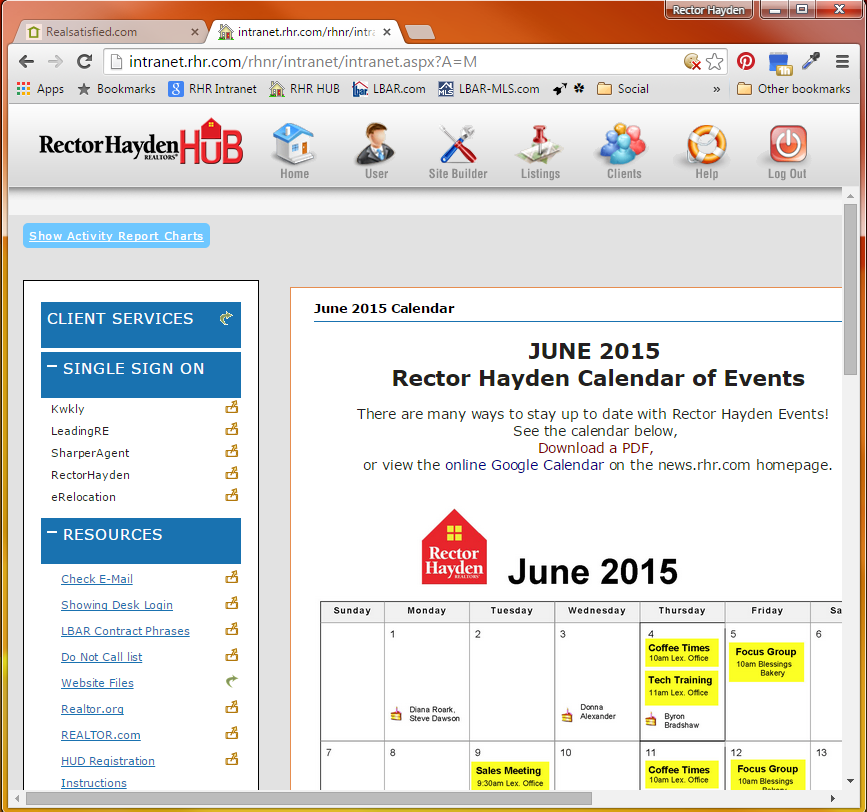The width and height of the screenshot is (867, 812).
Task: Expand the hidden bookmarks chevron
Action: click(x=717, y=89)
